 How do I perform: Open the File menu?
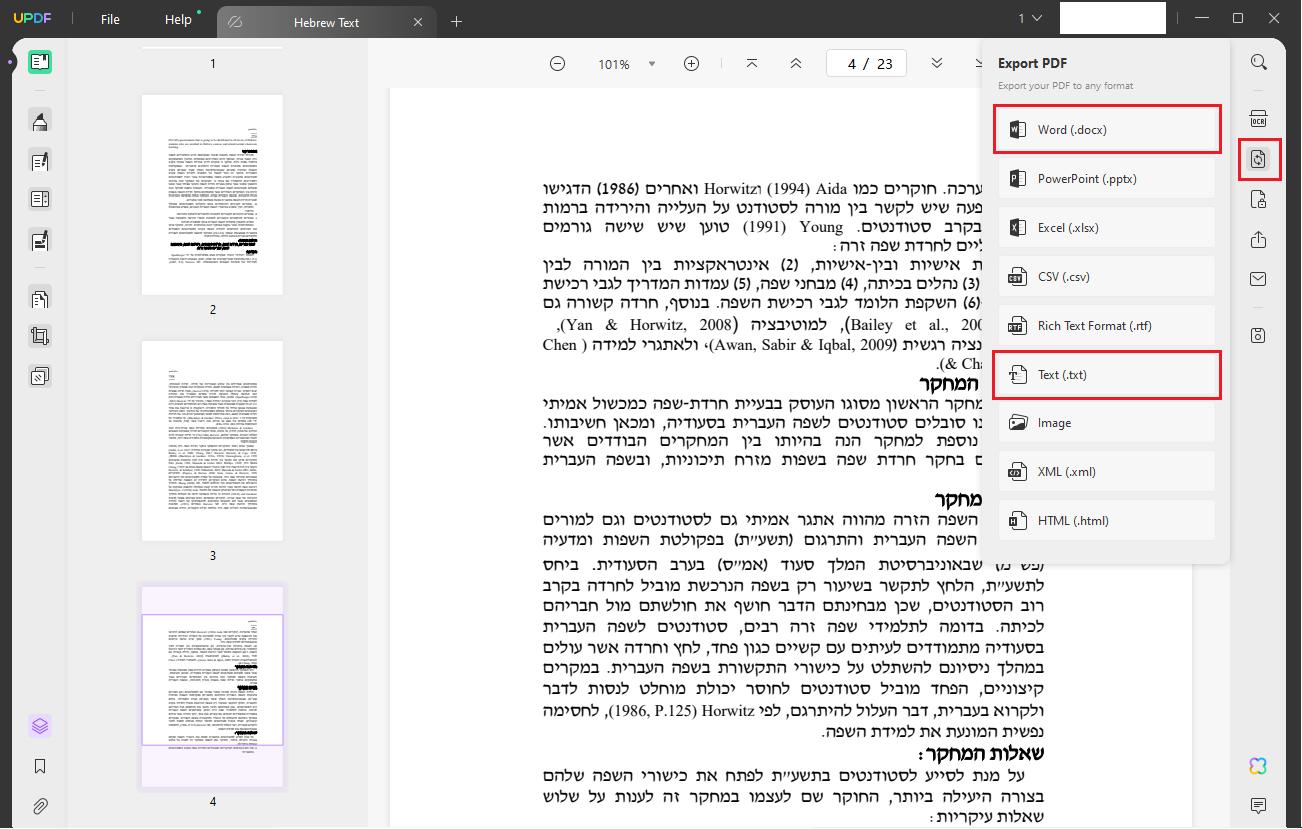point(109,18)
